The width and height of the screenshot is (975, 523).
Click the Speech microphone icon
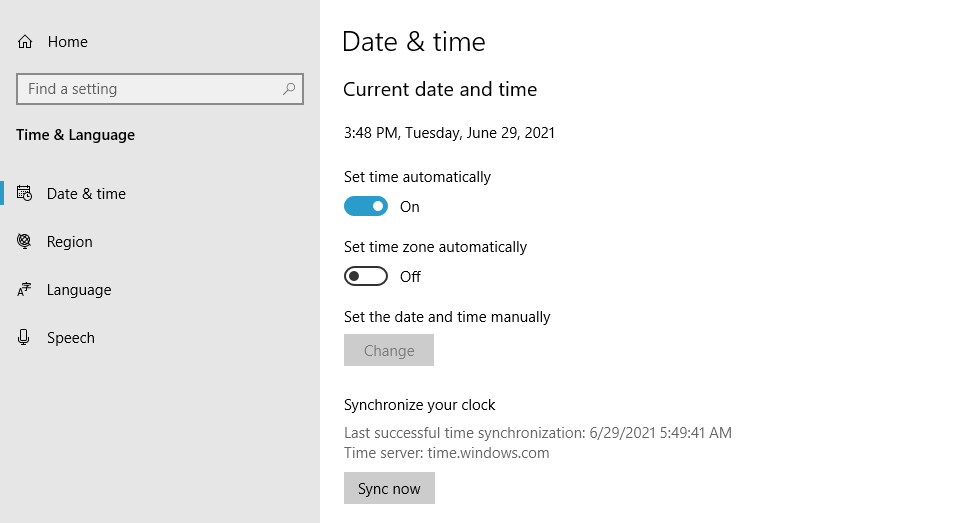pos(25,338)
